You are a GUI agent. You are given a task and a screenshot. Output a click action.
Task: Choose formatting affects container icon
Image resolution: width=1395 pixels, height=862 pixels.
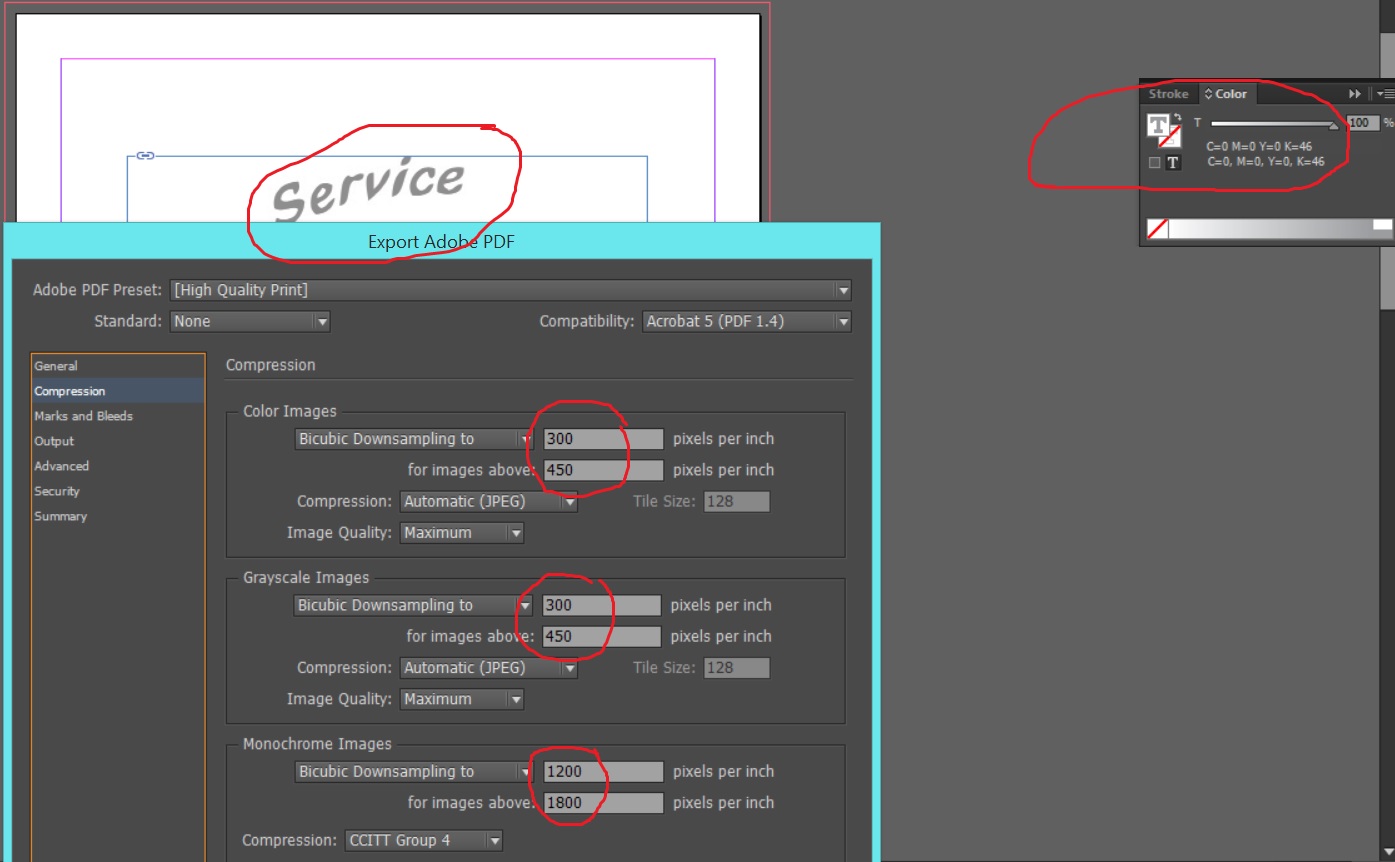[x=1155, y=163]
